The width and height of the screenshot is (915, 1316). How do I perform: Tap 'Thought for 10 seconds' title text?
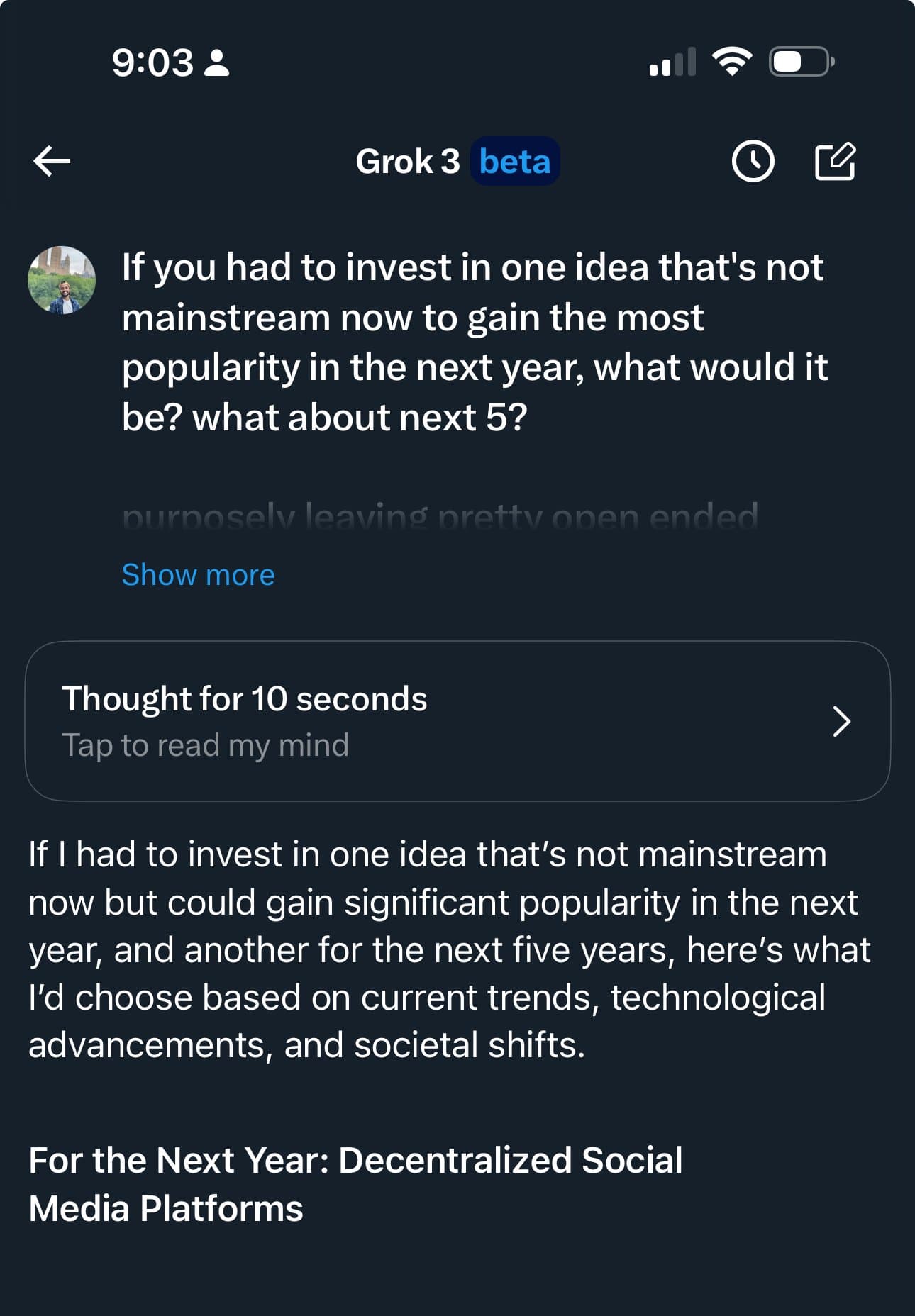point(245,699)
